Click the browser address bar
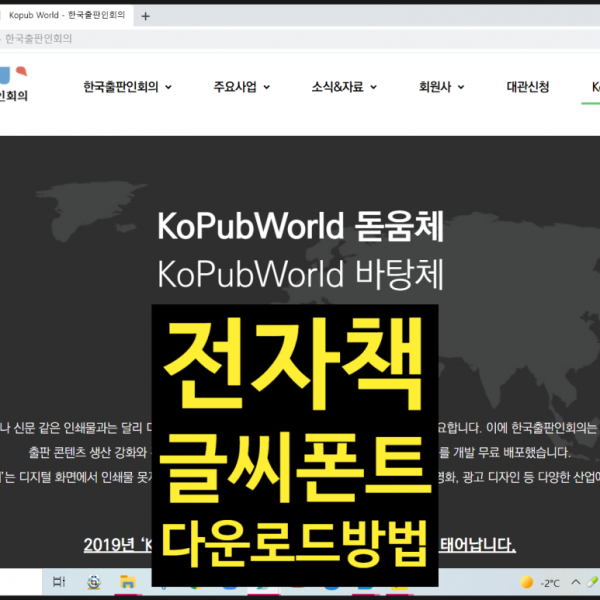The width and height of the screenshot is (600, 600). (x=300, y=39)
